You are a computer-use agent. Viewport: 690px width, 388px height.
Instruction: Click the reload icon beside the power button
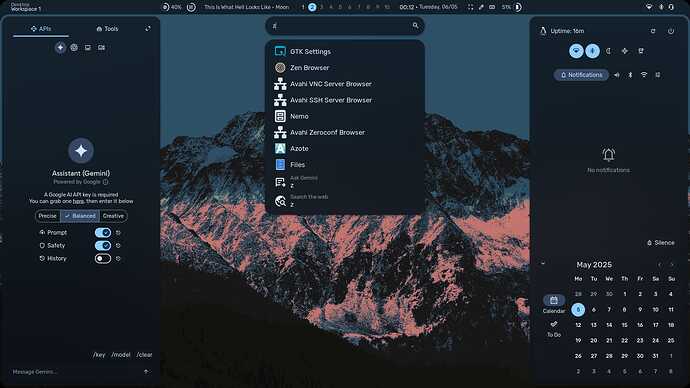coord(653,31)
